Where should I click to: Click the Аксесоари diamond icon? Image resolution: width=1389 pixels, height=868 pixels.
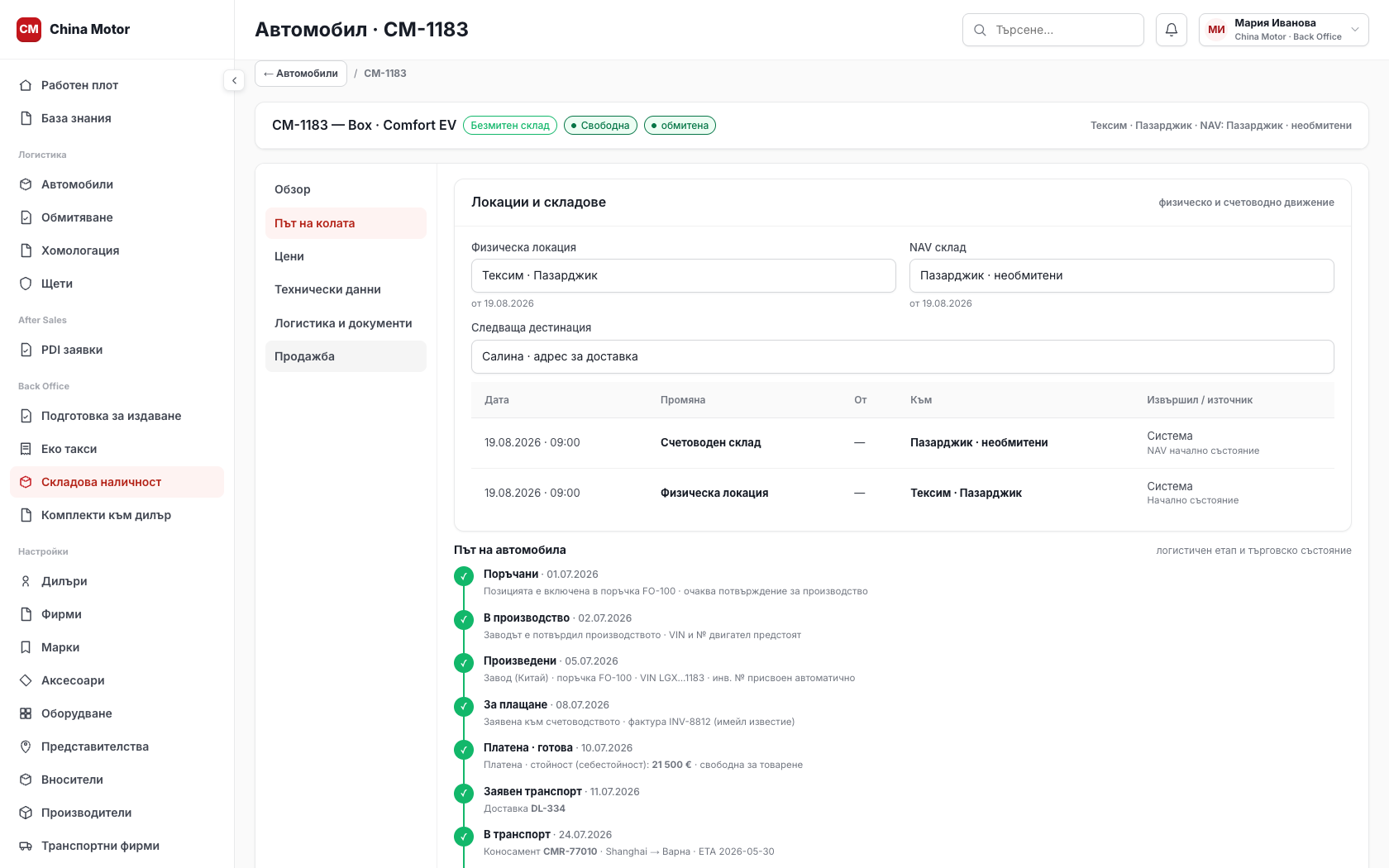(26, 680)
